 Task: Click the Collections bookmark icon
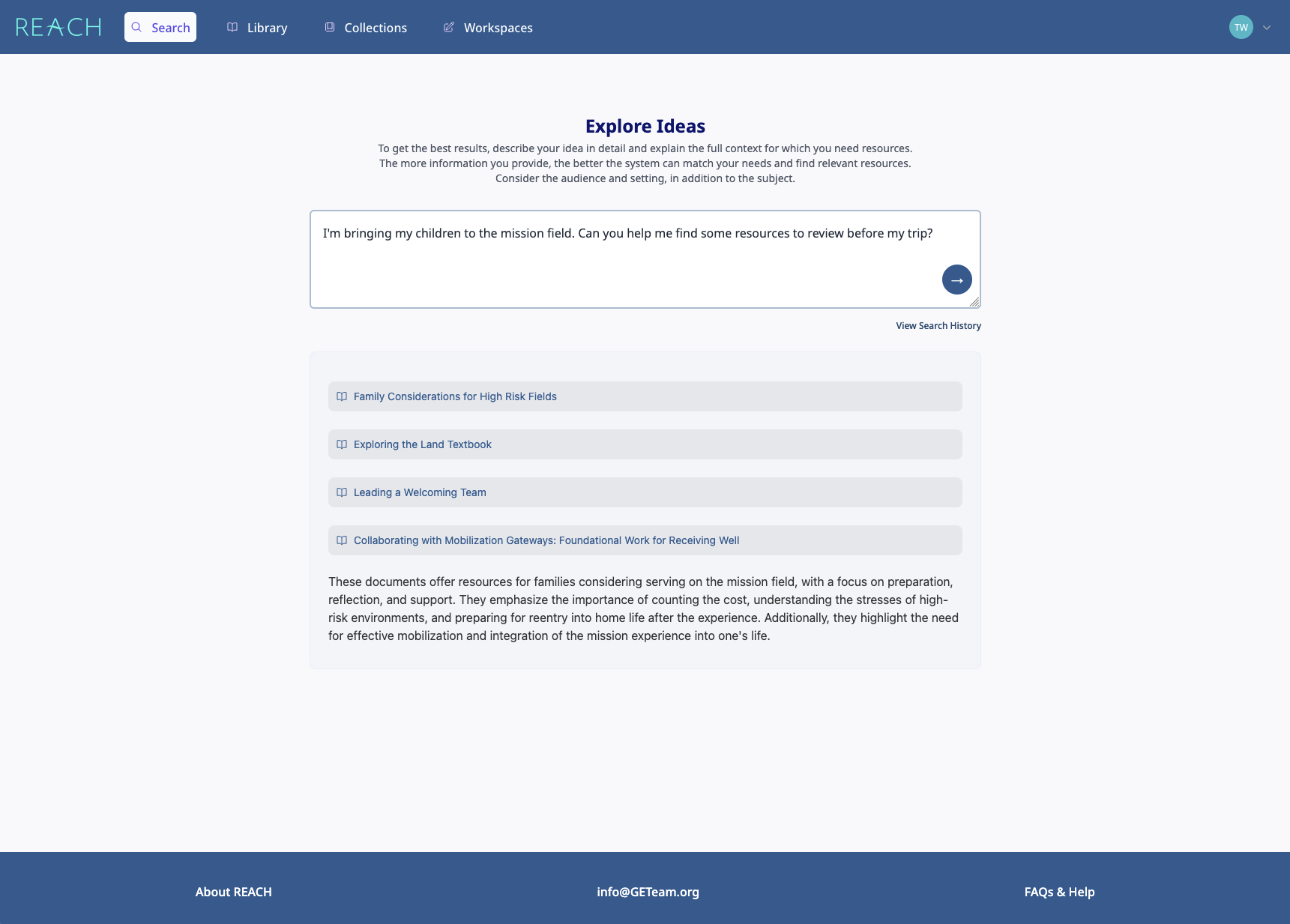click(330, 27)
